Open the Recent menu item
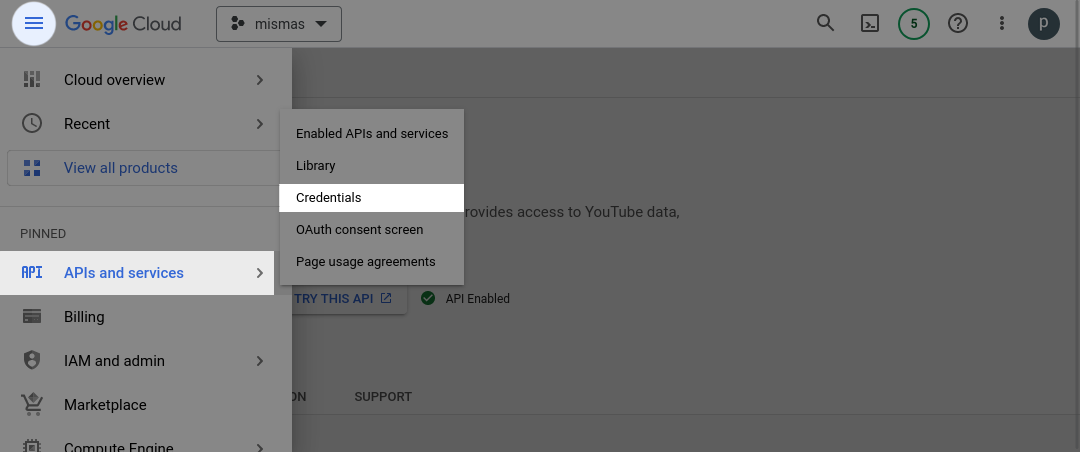This screenshot has width=1080, height=452. point(146,124)
